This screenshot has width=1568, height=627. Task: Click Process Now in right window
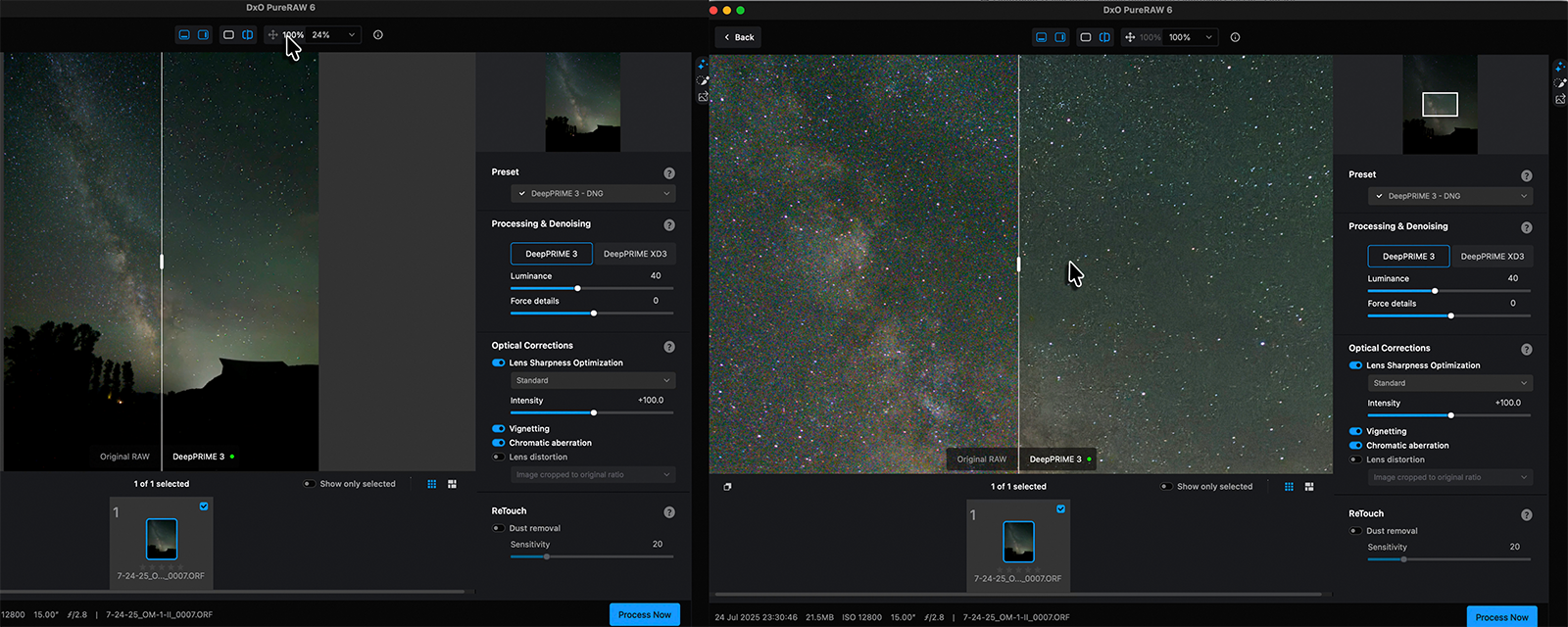click(x=1502, y=616)
